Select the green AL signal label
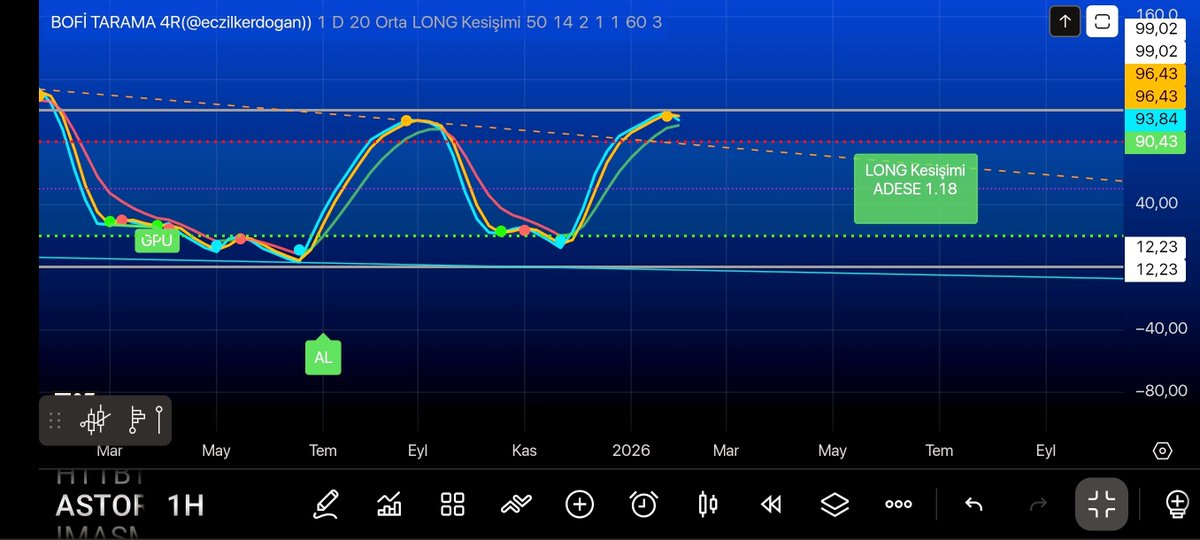This screenshot has height=540, width=1200. pos(323,357)
